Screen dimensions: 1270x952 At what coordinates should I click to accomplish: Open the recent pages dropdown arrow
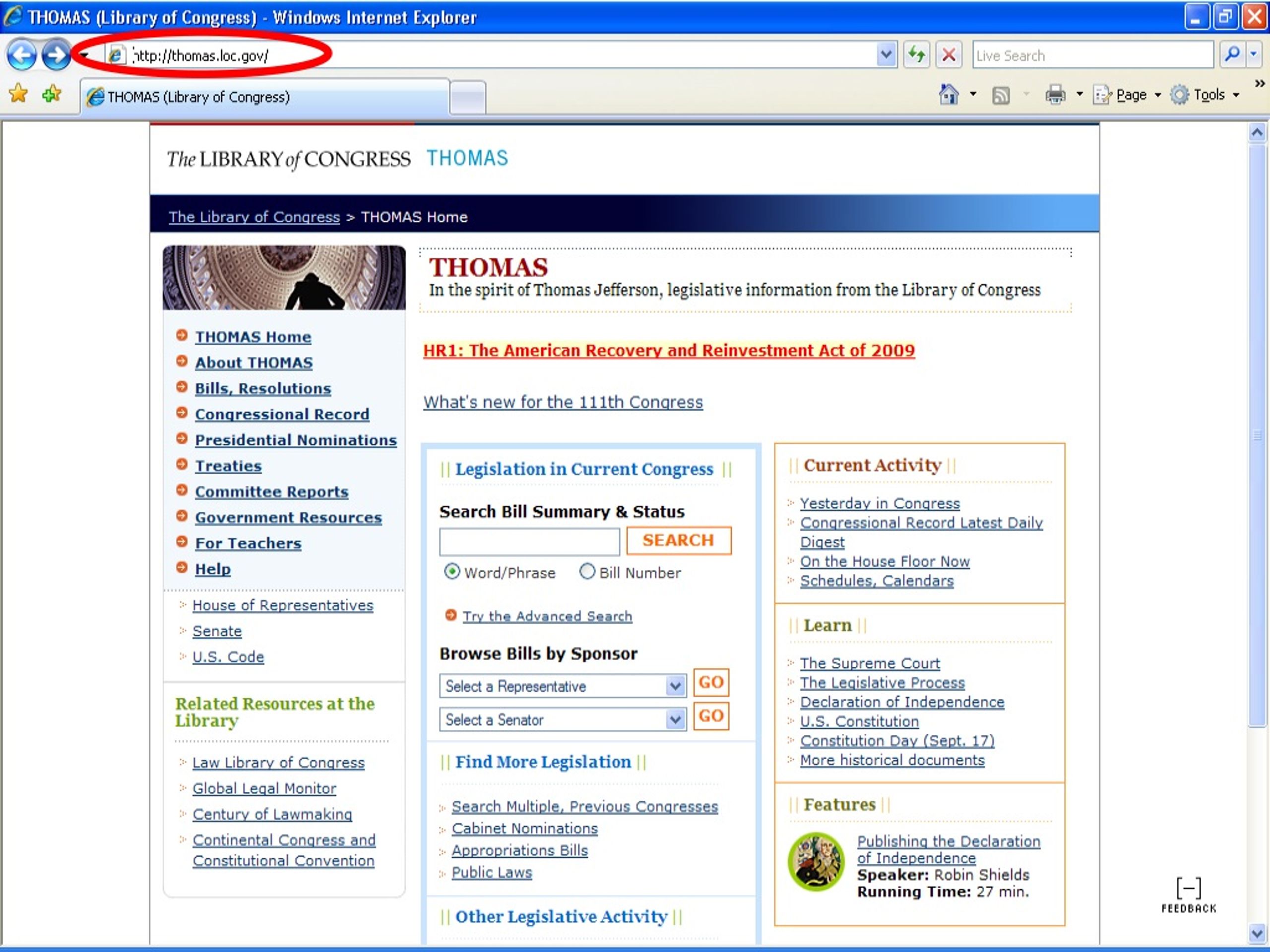[x=85, y=55]
